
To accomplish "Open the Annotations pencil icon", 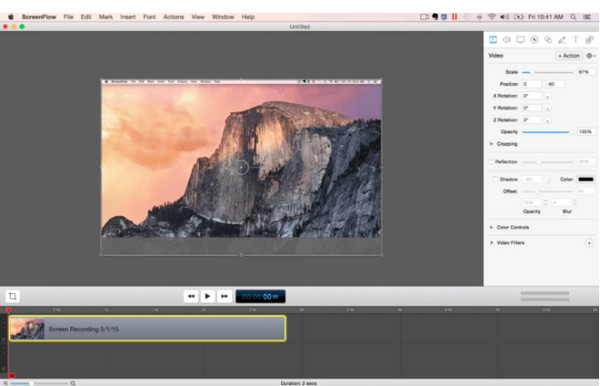I will click(x=562, y=40).
